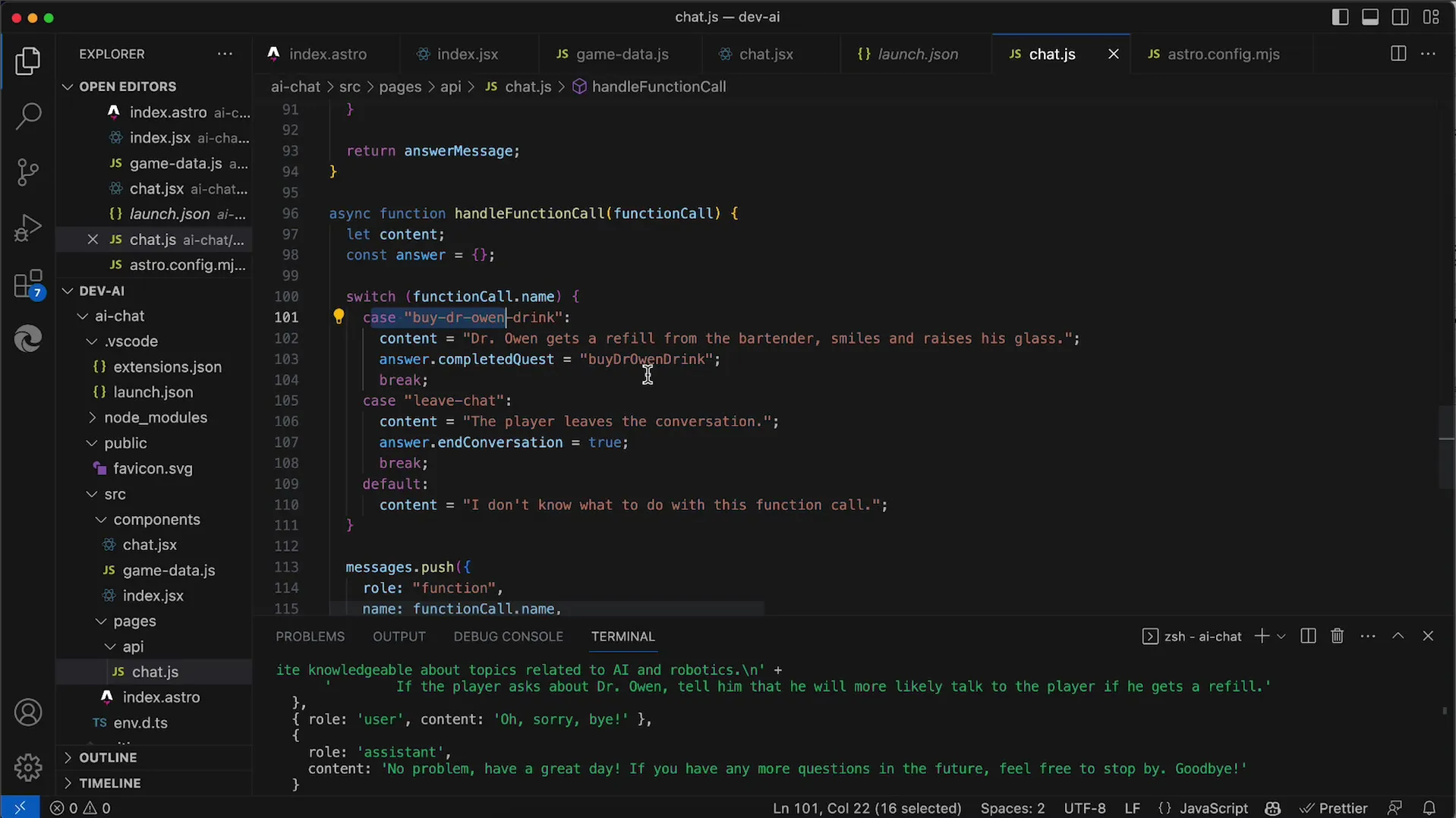Open Extensions view with badge 7

(28, 284)
